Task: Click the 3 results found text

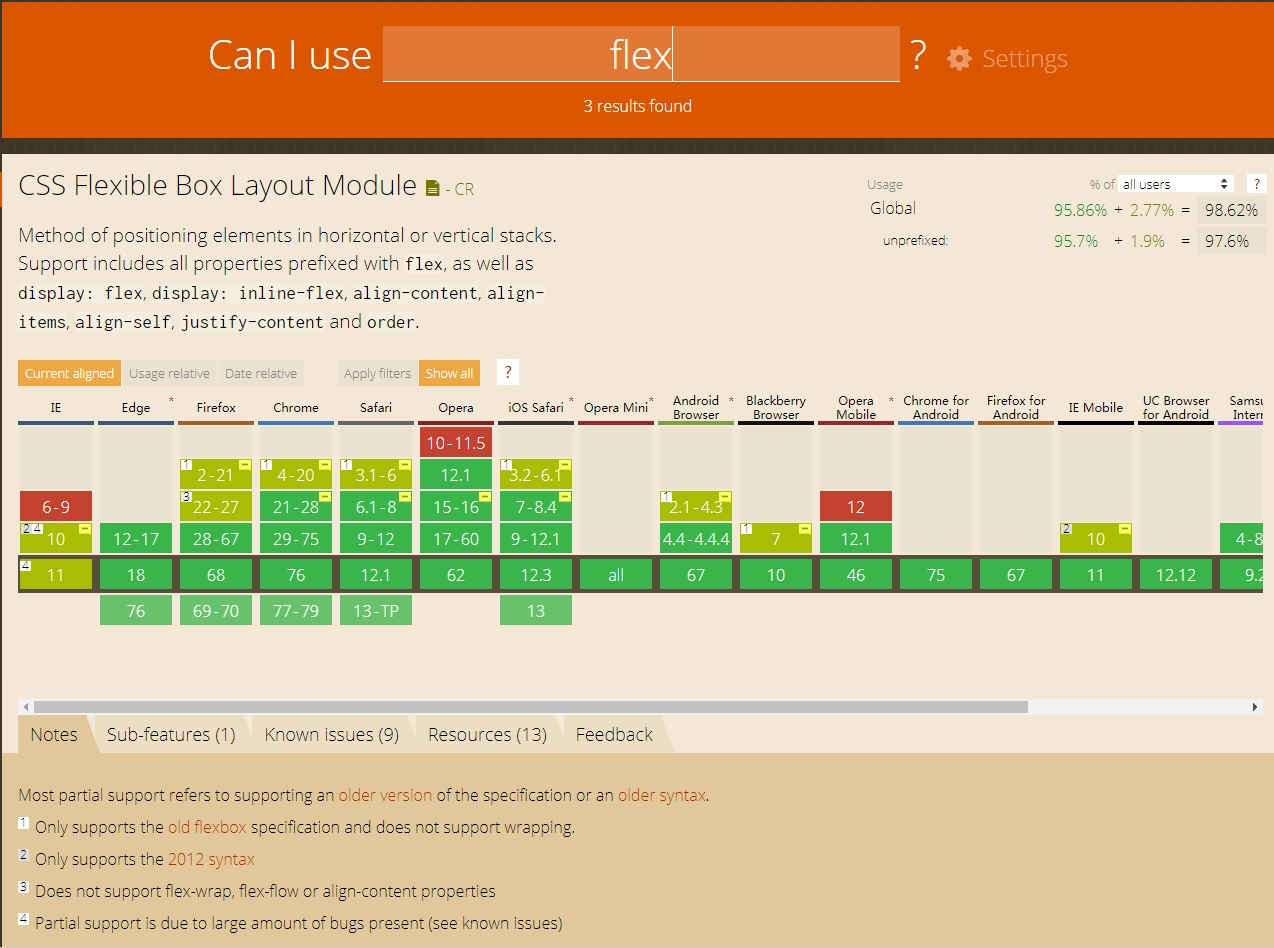Action: tap(638, 106)
